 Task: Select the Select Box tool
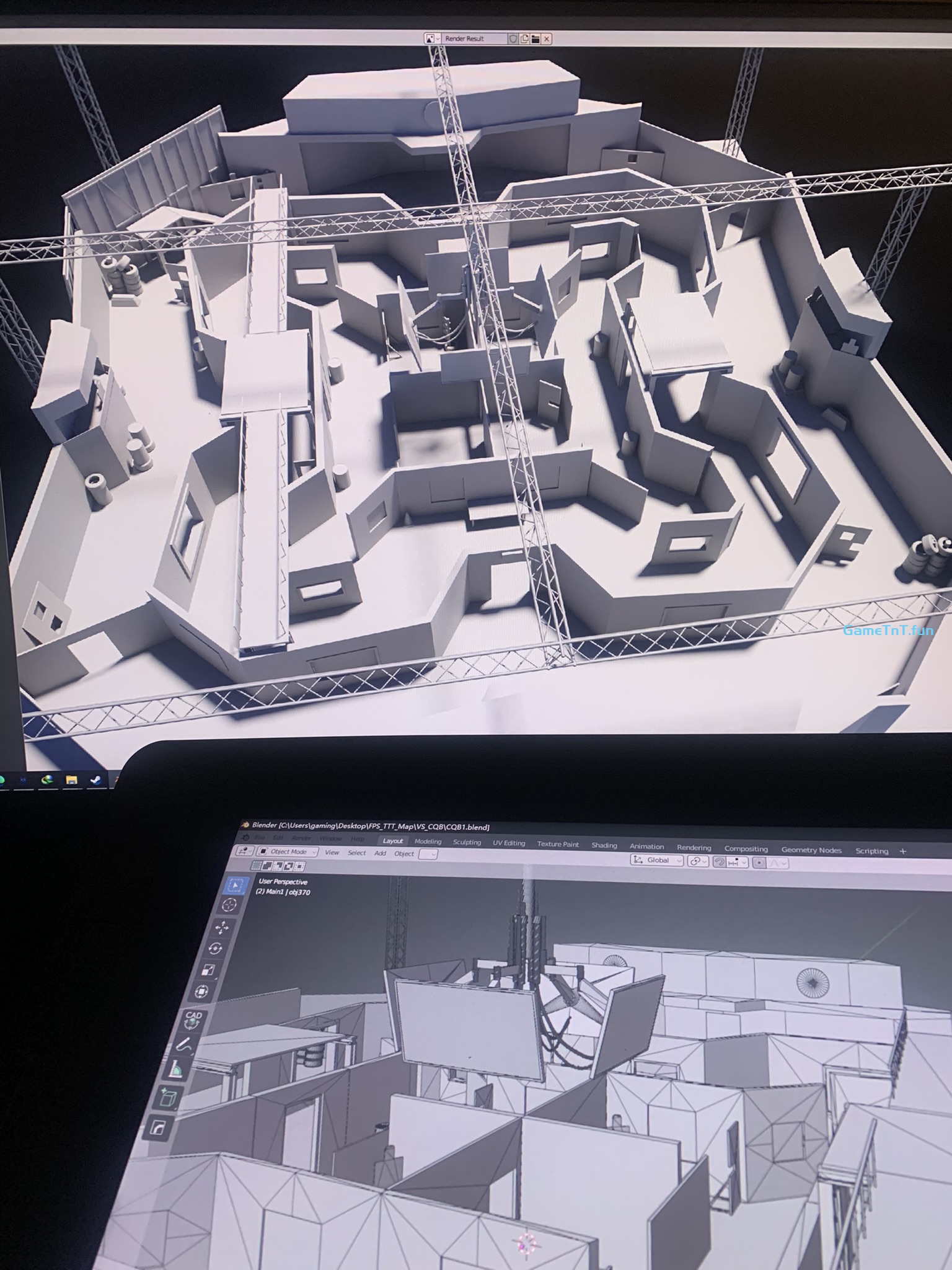(235, 886)
